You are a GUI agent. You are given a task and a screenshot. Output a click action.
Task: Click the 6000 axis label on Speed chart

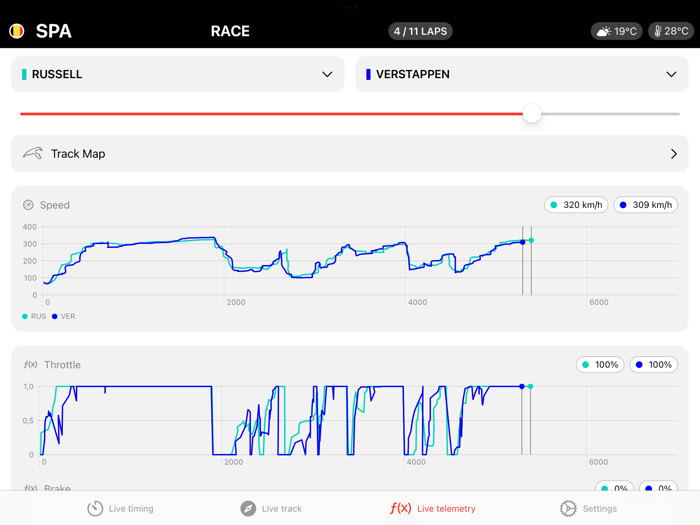599,302
